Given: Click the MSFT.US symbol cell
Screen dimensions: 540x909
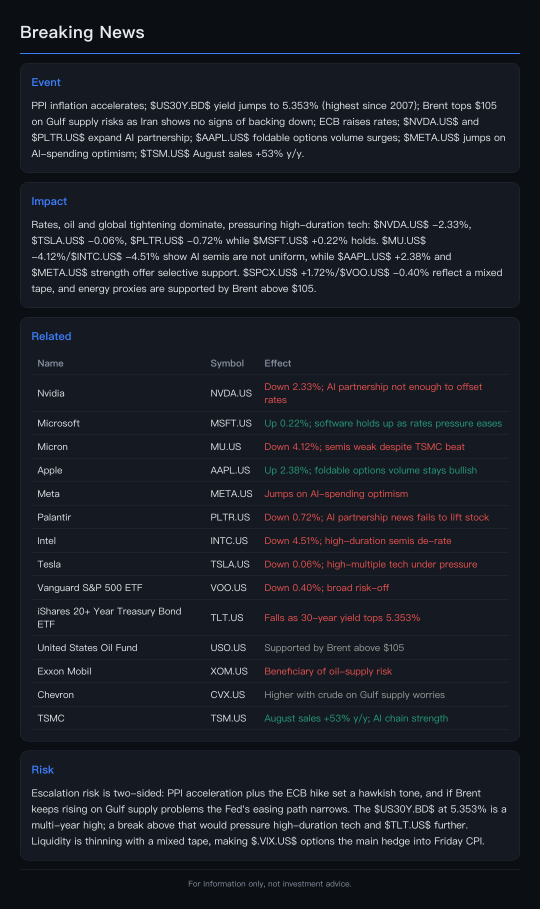Looking at the screenshot, I should point(231,423).
